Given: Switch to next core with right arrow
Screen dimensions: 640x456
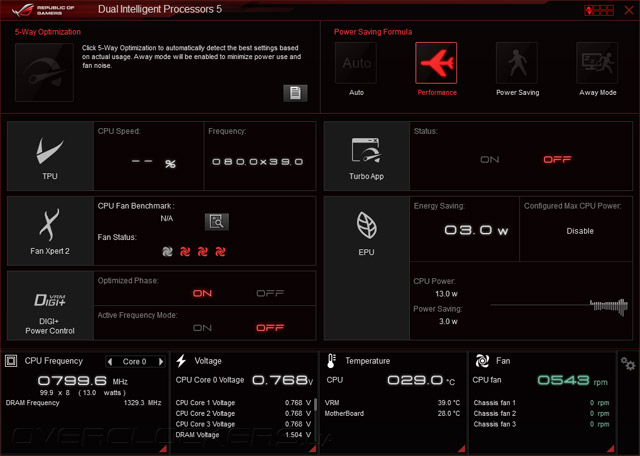Looking at the screenshot, I should 161,361.
